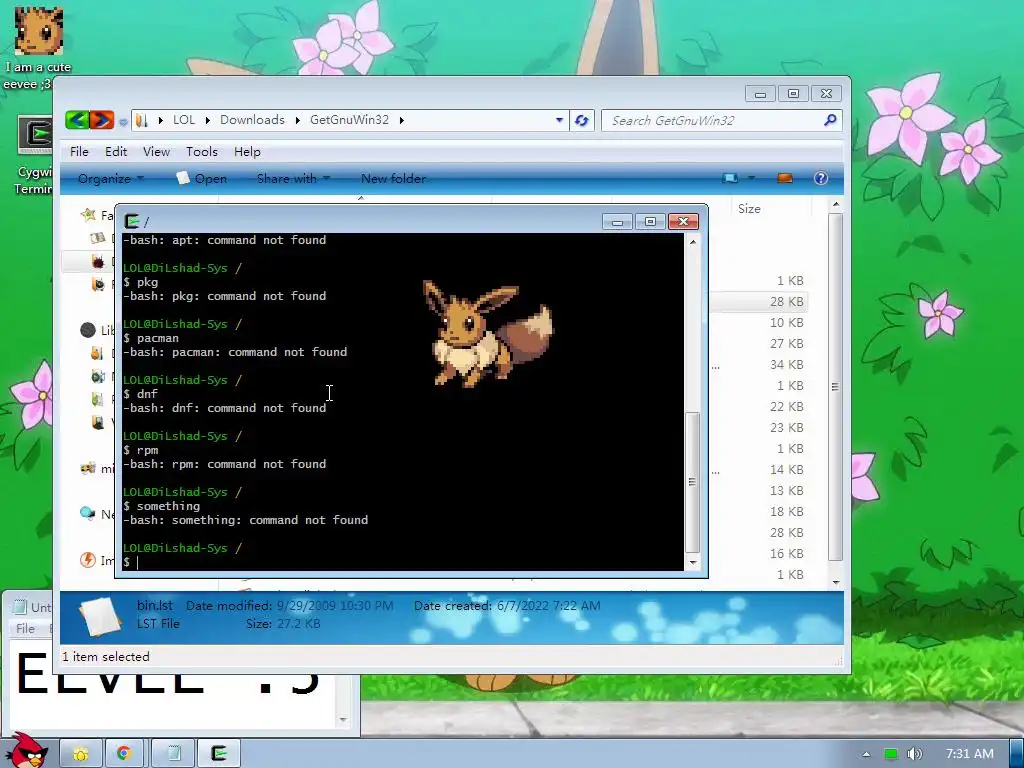This screenshot has width=1024, height=768.
Task: Switch to Notepad from the taskbar
Action: [x=174, y=754]
